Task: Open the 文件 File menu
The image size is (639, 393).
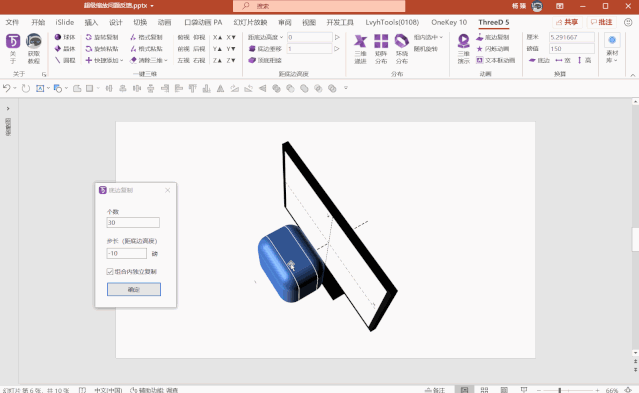Action: click(12, 22)
